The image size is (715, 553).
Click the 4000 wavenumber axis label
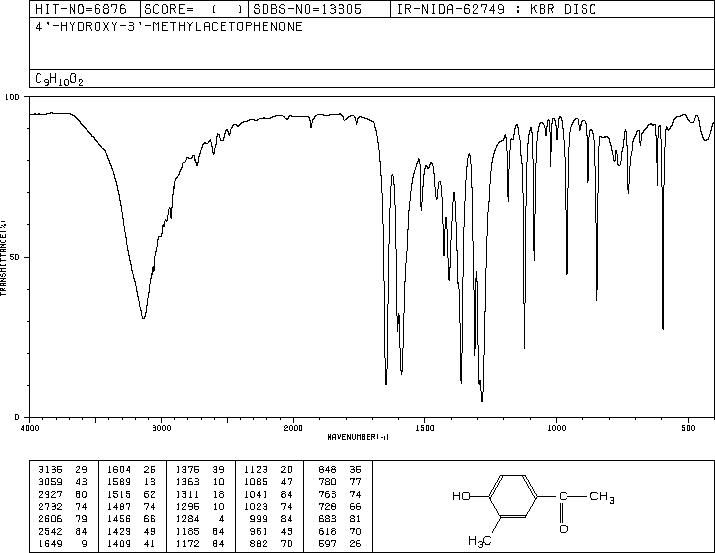[30, 428]
